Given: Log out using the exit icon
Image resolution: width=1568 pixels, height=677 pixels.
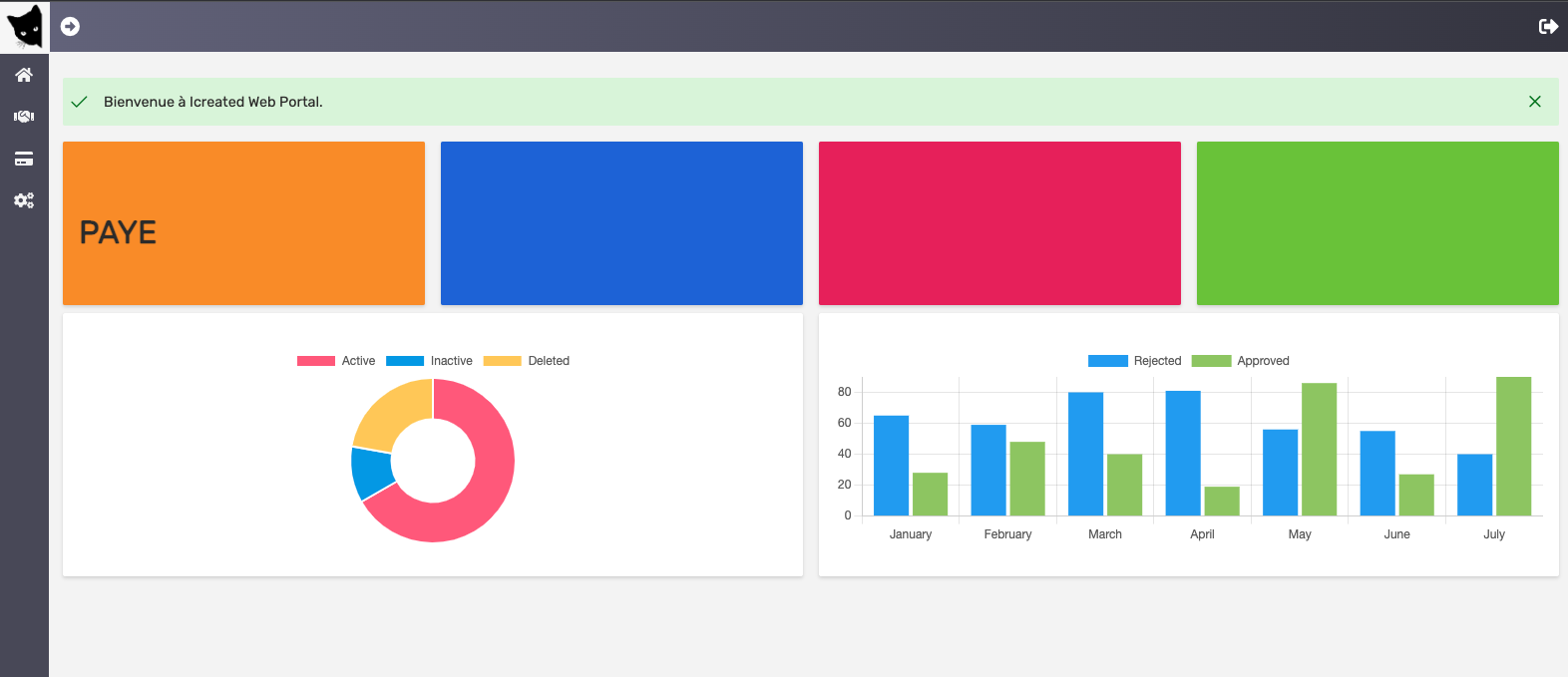Looking at the screenshot, I should (x=1548, y=26).
